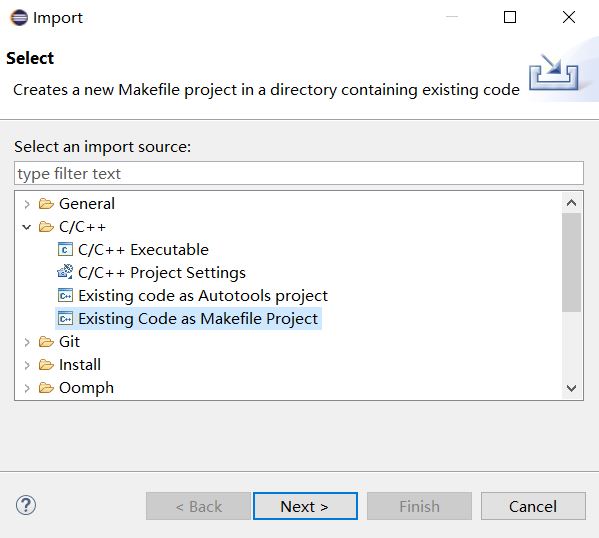Click the Oomph folder icon
This screenshot has width=599, height=538.
pyautogui.click(x=46, y=388)
